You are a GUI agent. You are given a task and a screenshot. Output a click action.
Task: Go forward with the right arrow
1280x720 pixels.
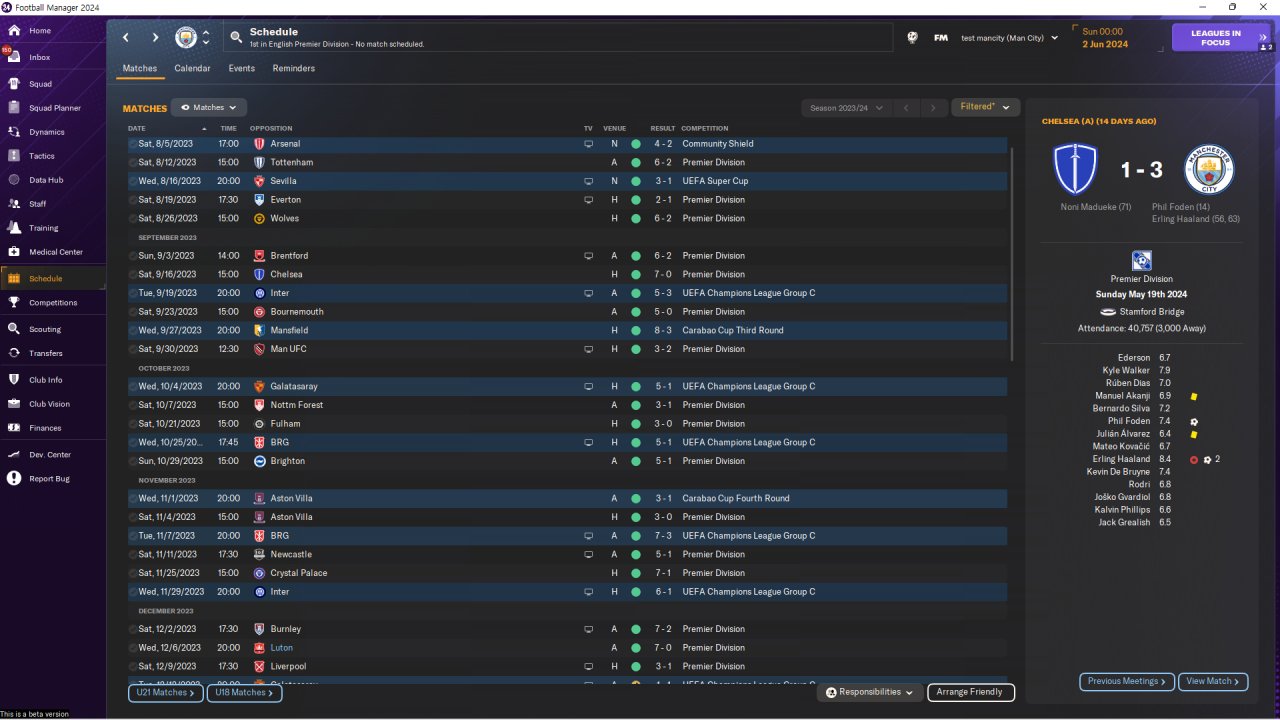155,38
